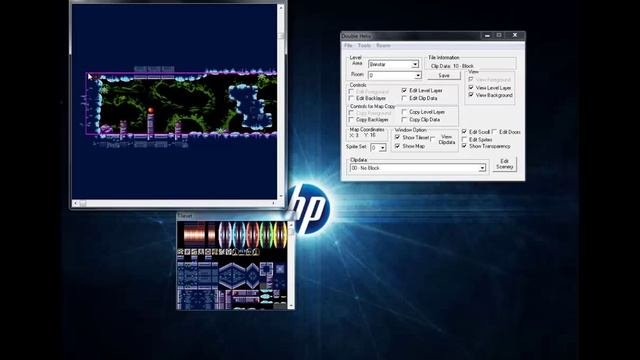
Task: Check the Copy Clip Data box
Action: (x=404, y=120)
